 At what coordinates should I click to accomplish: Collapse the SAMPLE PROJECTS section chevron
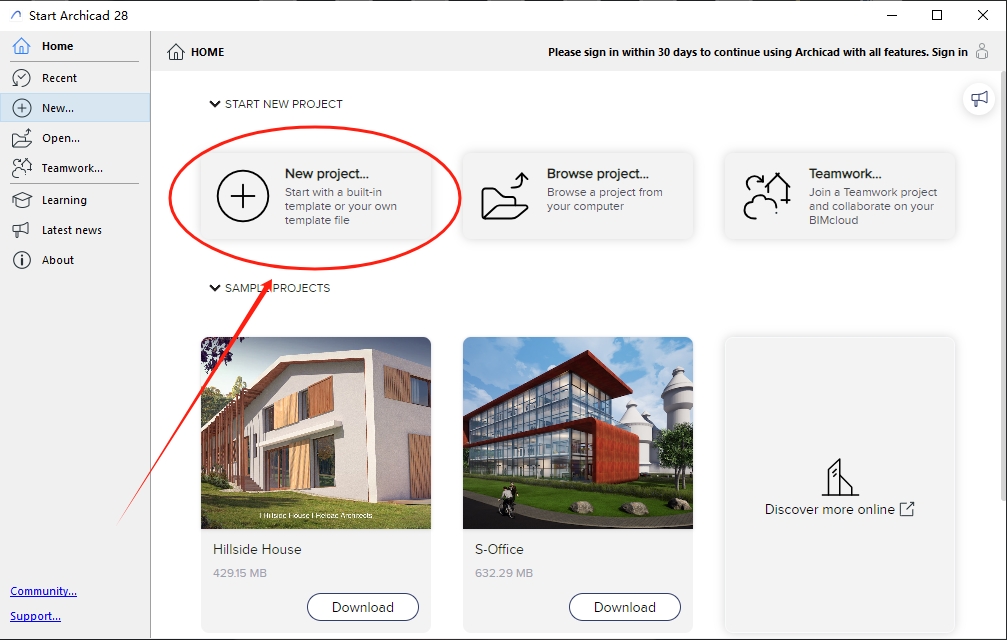click(215, 288)
